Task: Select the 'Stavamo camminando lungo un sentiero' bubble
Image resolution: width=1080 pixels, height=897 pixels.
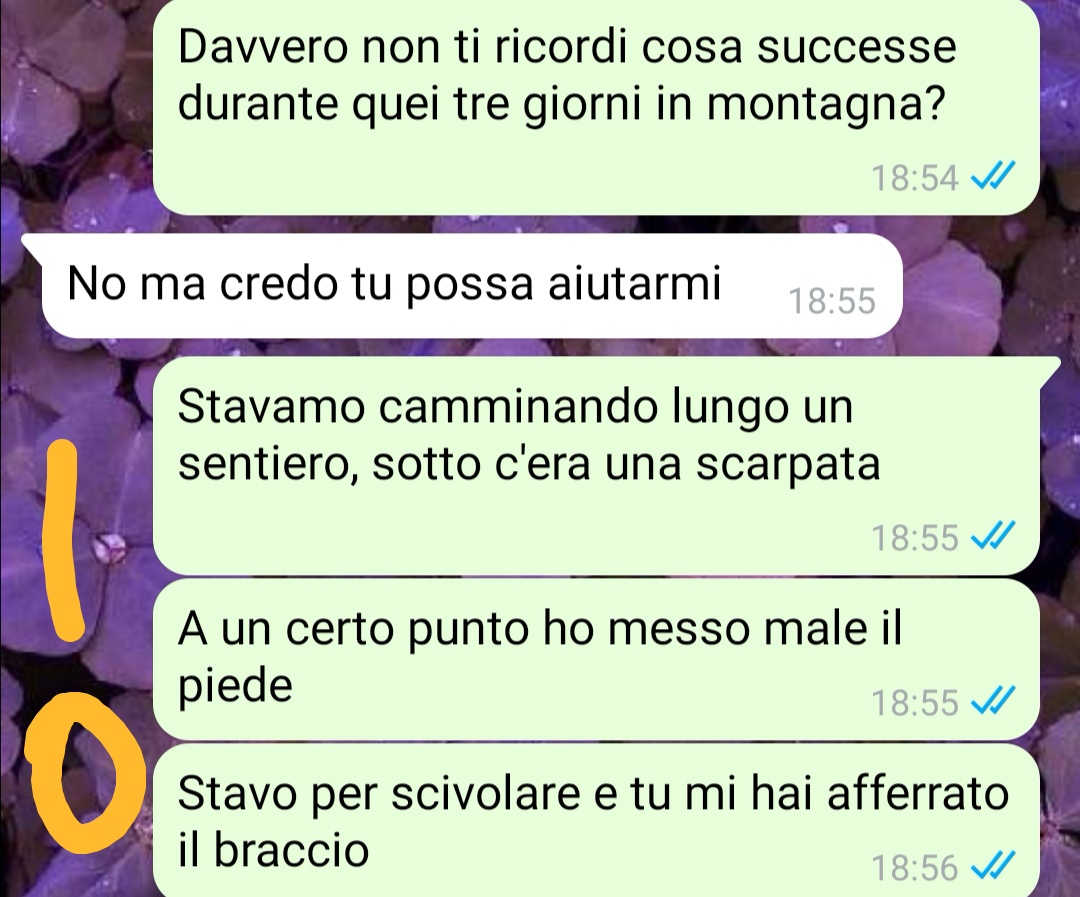Action: [x=606, y=466]
